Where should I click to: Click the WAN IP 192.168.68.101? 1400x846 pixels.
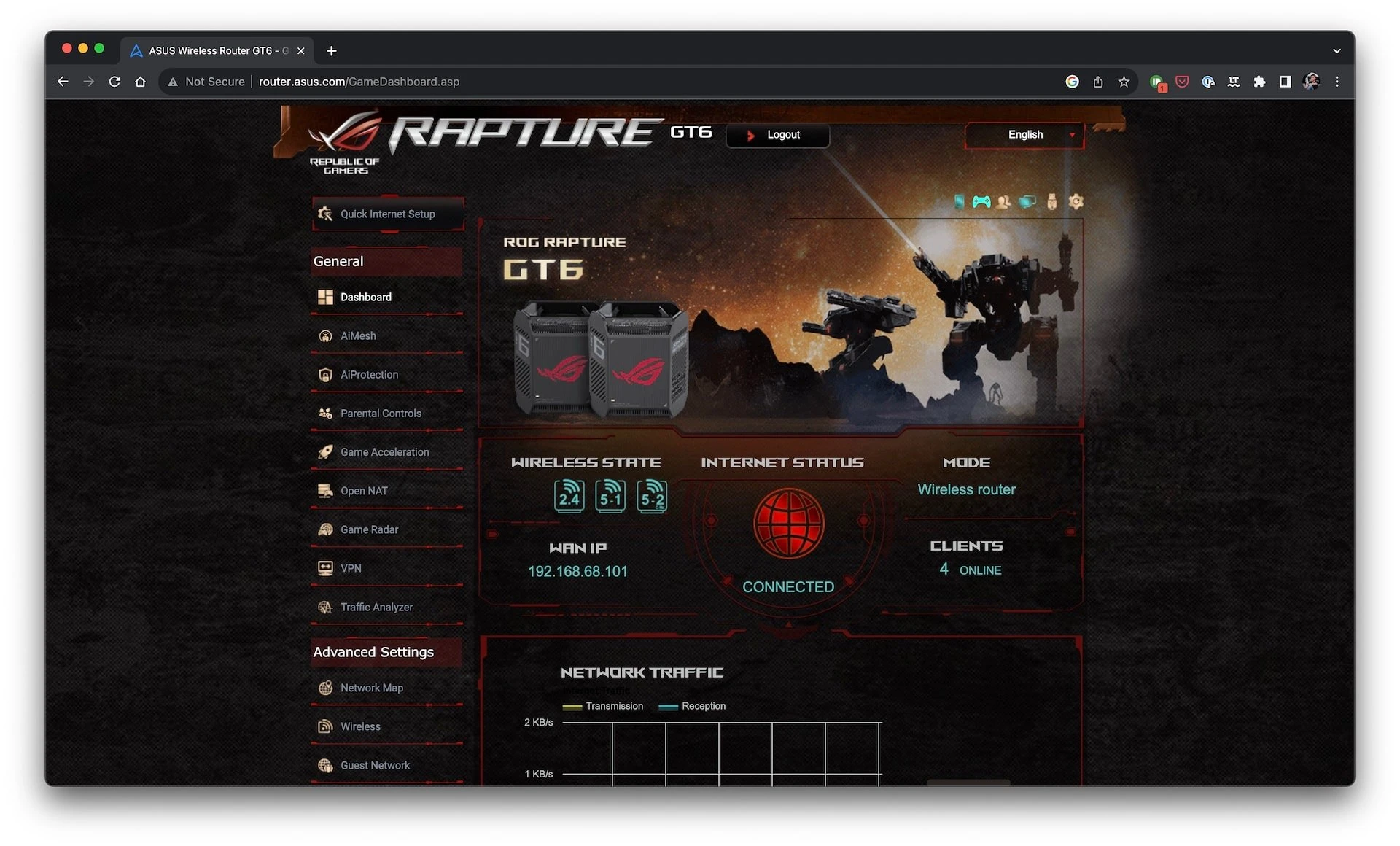(577, 571)
